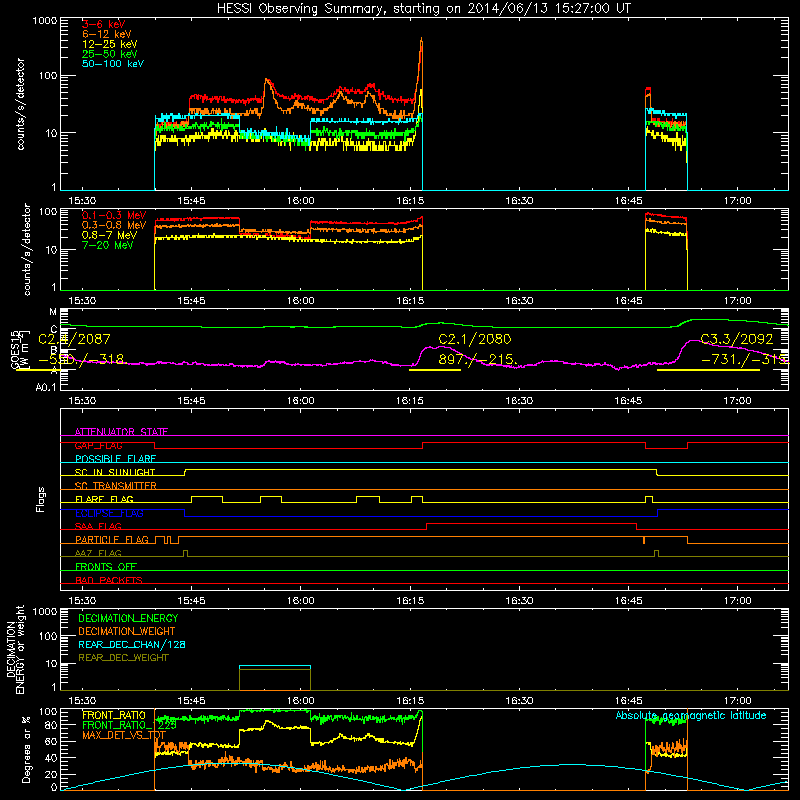Image resolution: width=800 pixels, height=800 pixels.
Task: Select the AAZ_FLAG label
Action: [98, 553]
